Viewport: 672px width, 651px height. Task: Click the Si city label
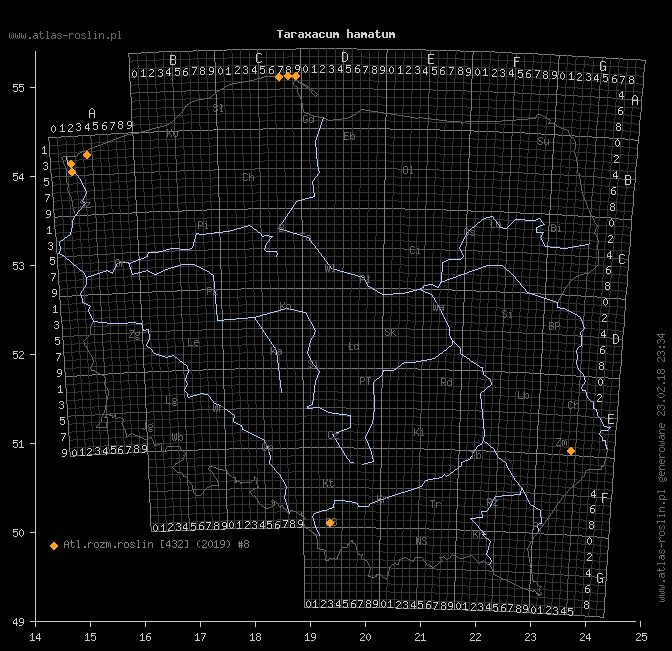pyautogui.click(x=507, y=314)
